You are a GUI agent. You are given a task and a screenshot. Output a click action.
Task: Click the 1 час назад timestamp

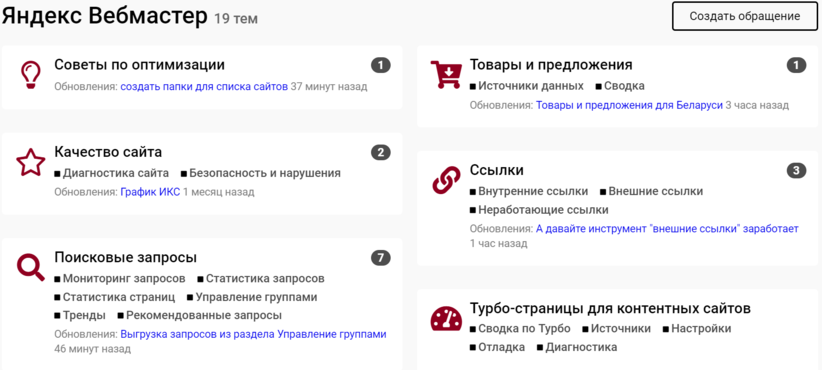(x=499, y=244)
